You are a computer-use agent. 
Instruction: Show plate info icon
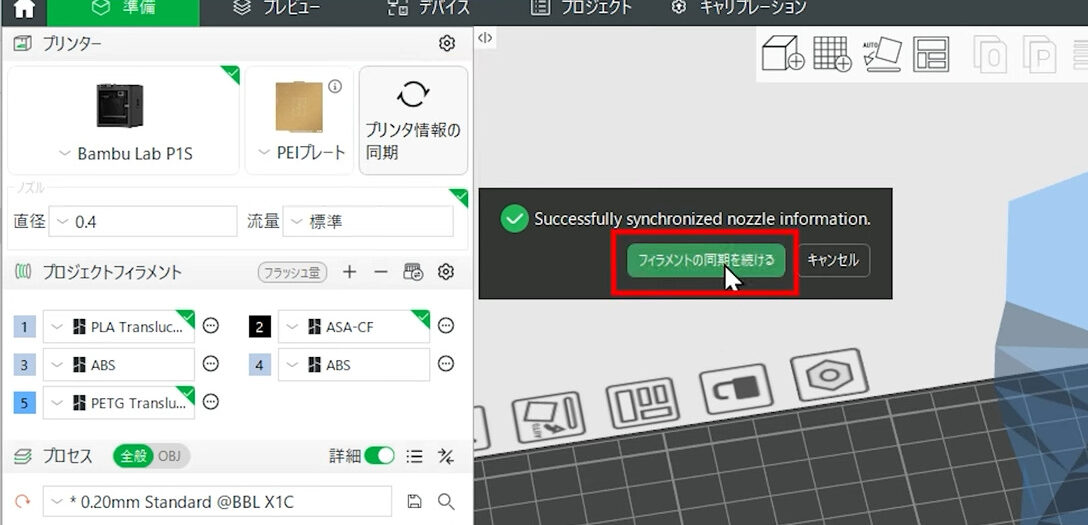(x=335, y=86)
